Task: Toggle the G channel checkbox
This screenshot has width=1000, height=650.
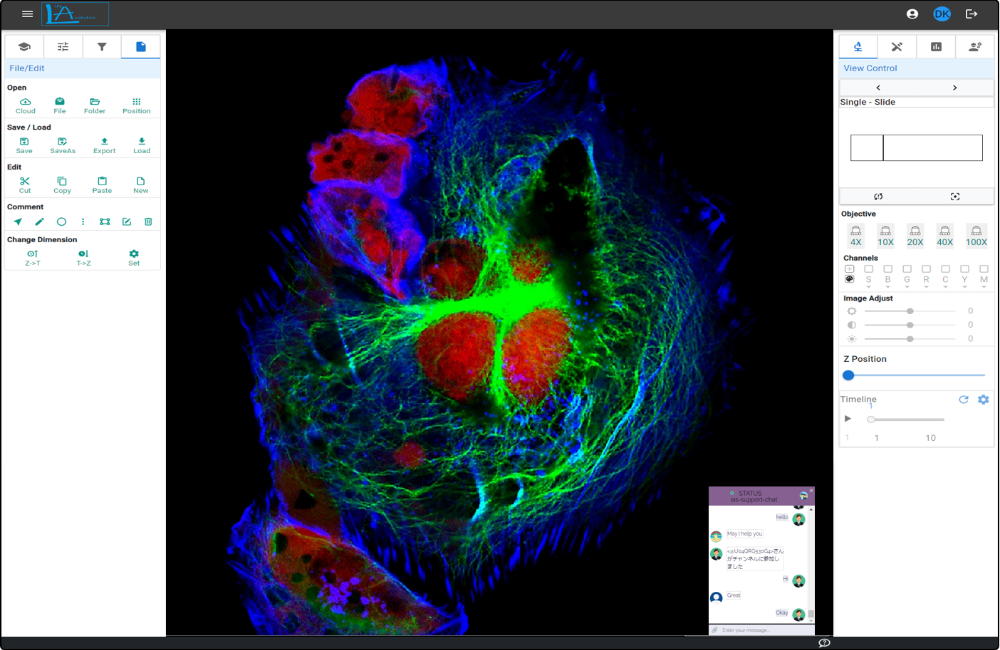Action: 907,269
